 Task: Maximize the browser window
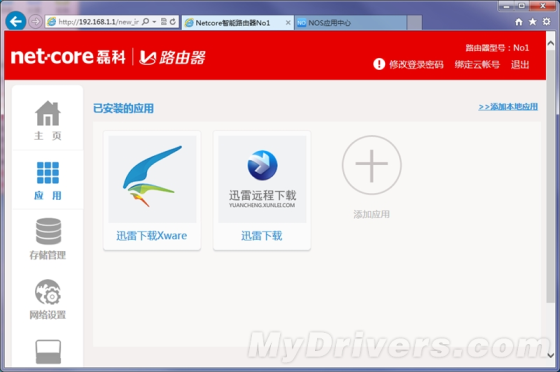[x=522, y=6]
